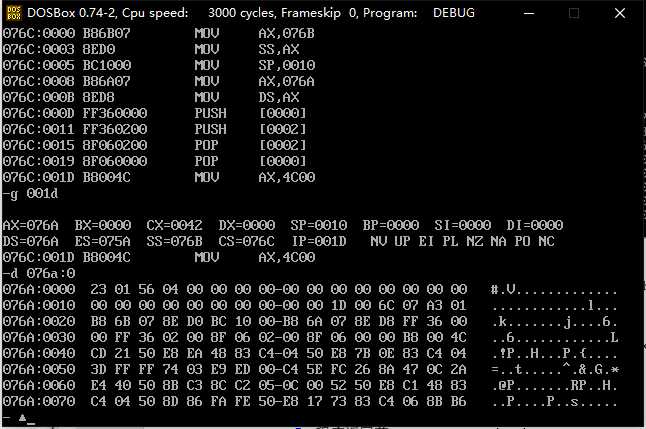Click the flags 'NV UP EI PL NZ NA PO NC'

[462, 241]
